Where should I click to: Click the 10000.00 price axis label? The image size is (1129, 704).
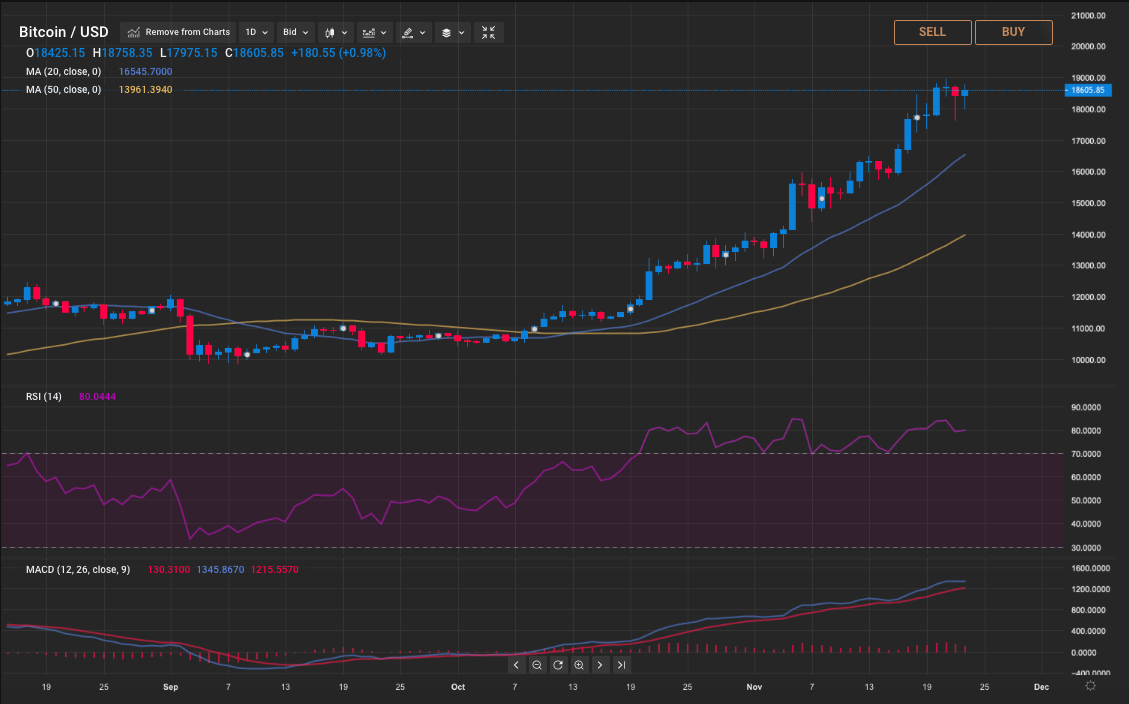pos(1089,360)
